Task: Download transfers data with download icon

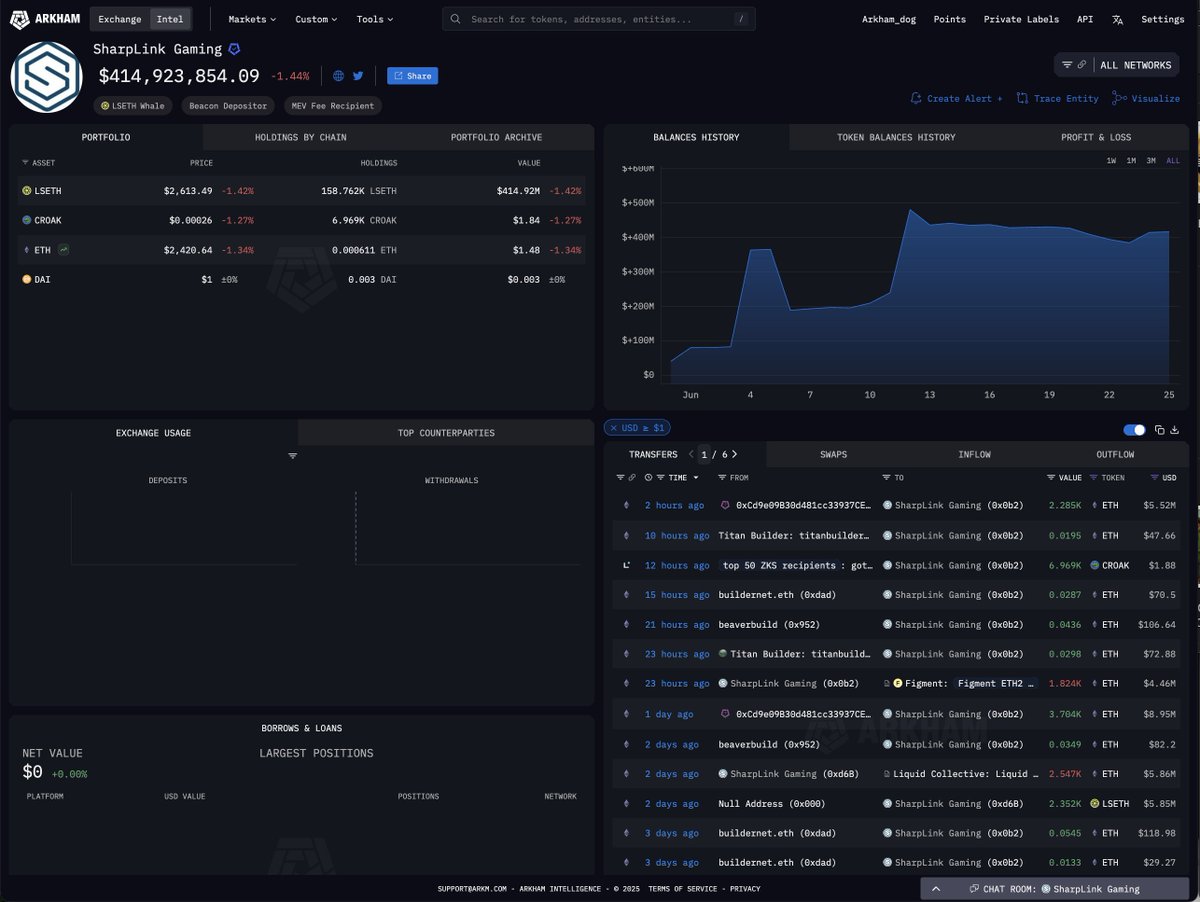Action: 1175,430
